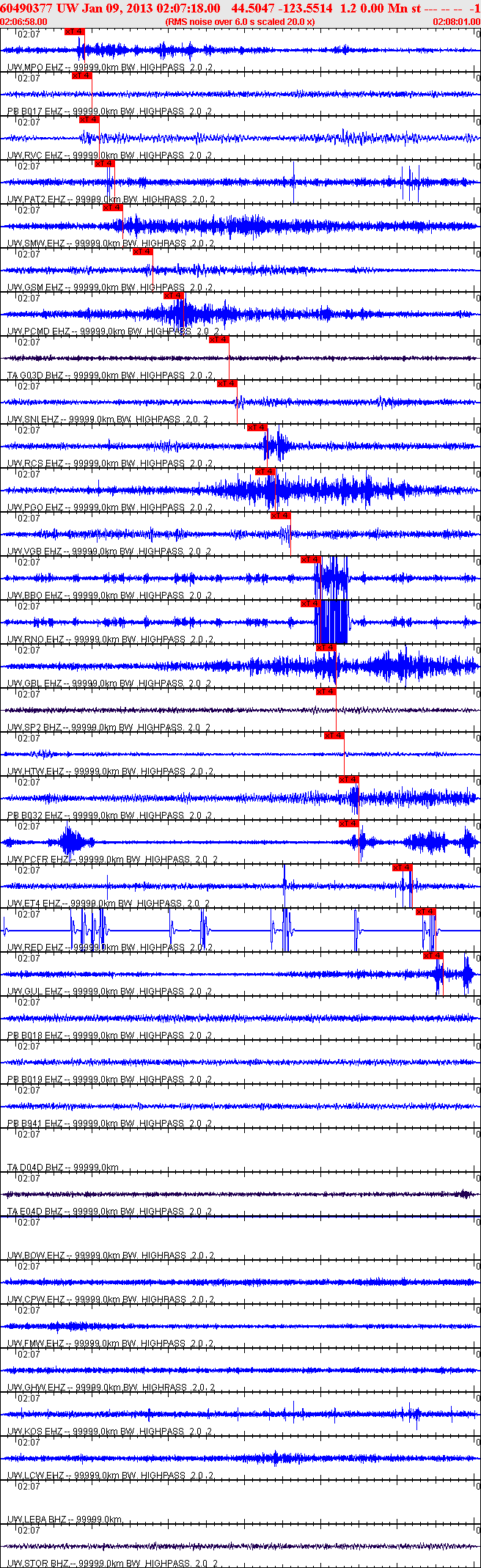The width and height of the screenshot is (481, 1568).
Task: Select the red pick flag on UW.GSM trace
Action: [x=142, y=252]
